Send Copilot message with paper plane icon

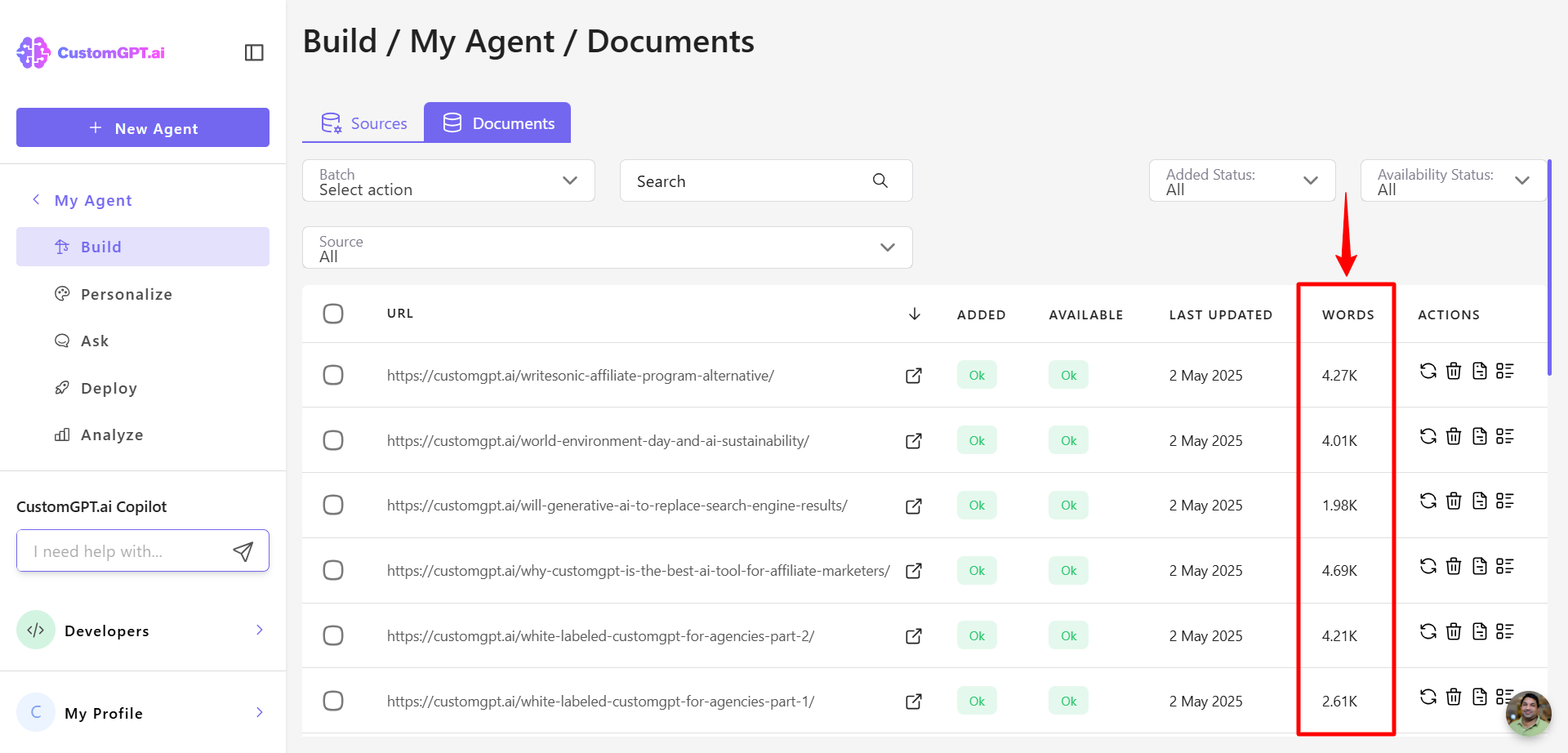click(x=243, y=551)
